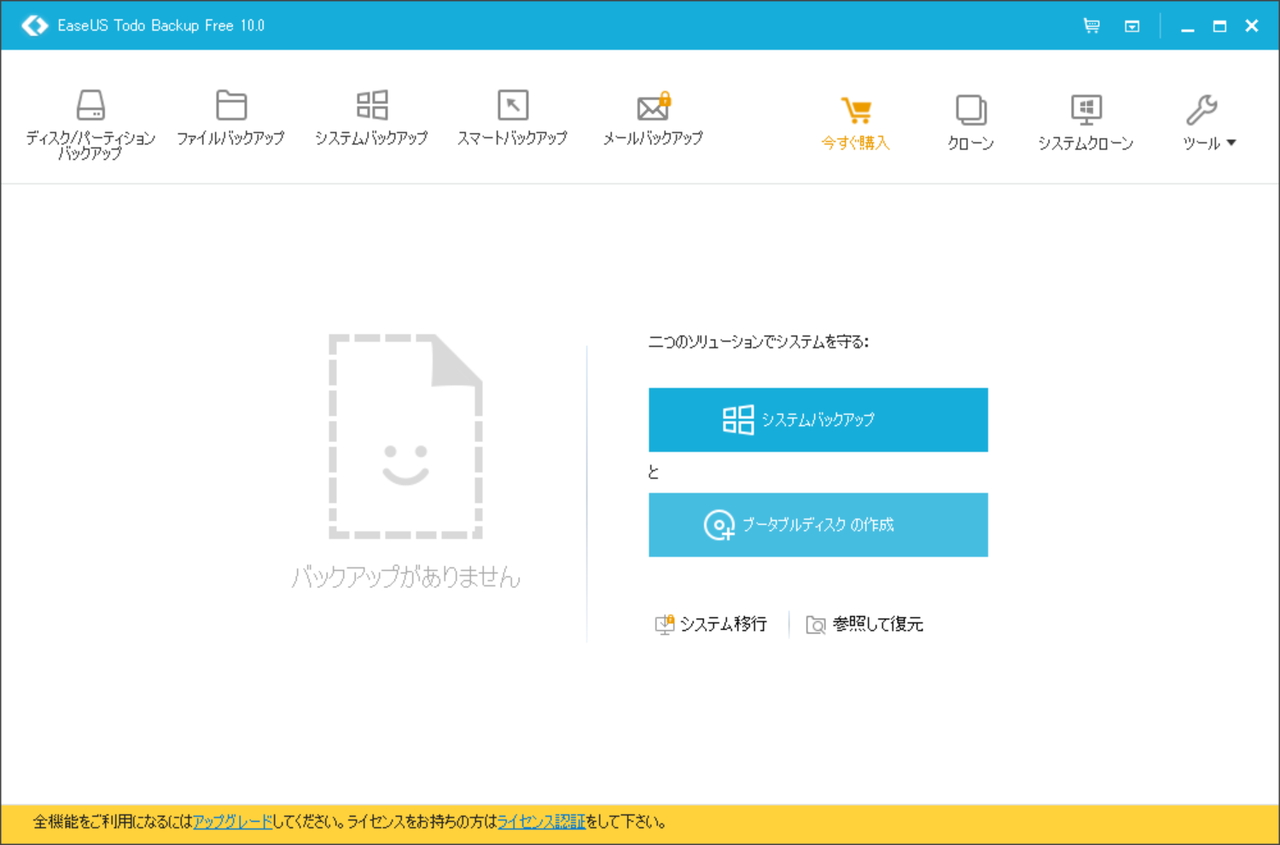Click the blue システムバックアップ button

point(818,419)
